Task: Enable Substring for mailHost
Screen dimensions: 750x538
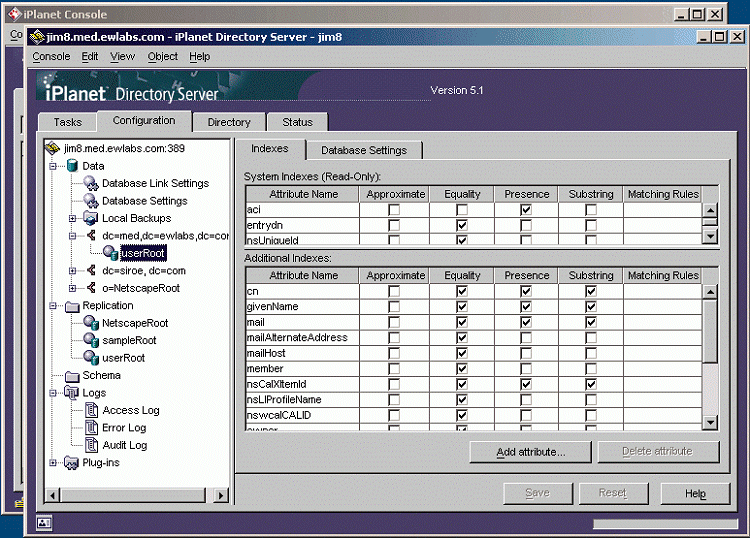Action: coord(591,353)
